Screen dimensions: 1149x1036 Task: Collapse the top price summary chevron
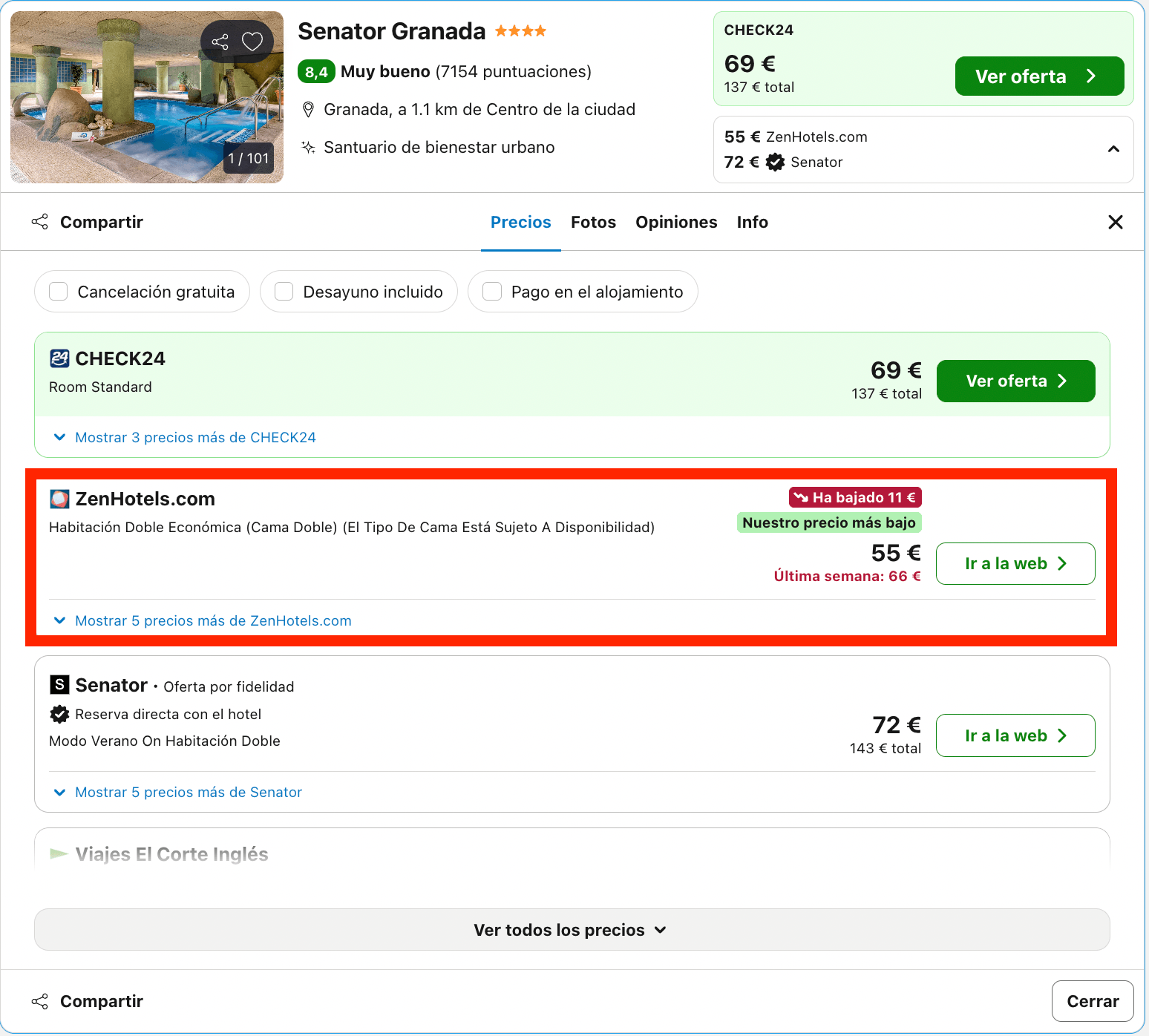click(x=1113, y=149)
